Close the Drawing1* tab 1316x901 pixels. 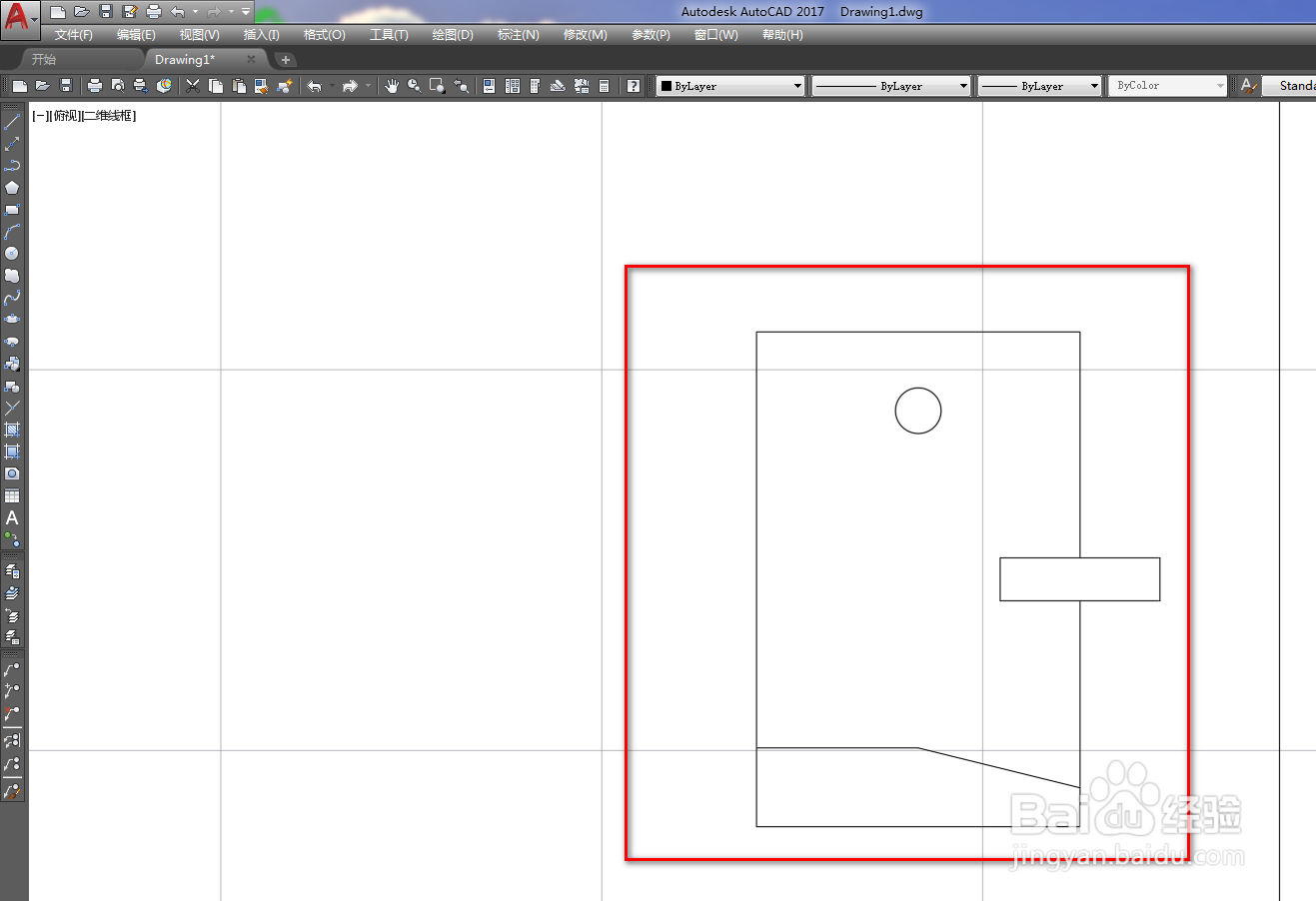(252, 60)
